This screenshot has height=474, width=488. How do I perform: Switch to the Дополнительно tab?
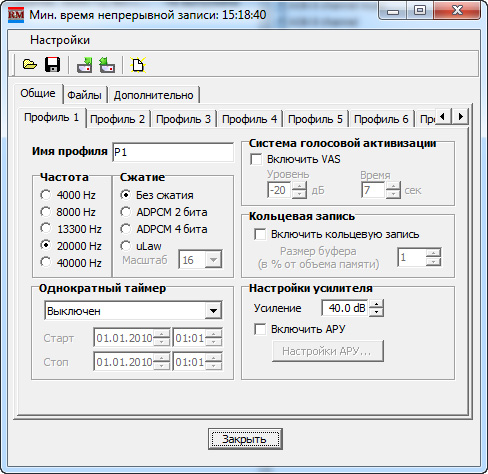point(153,95)
